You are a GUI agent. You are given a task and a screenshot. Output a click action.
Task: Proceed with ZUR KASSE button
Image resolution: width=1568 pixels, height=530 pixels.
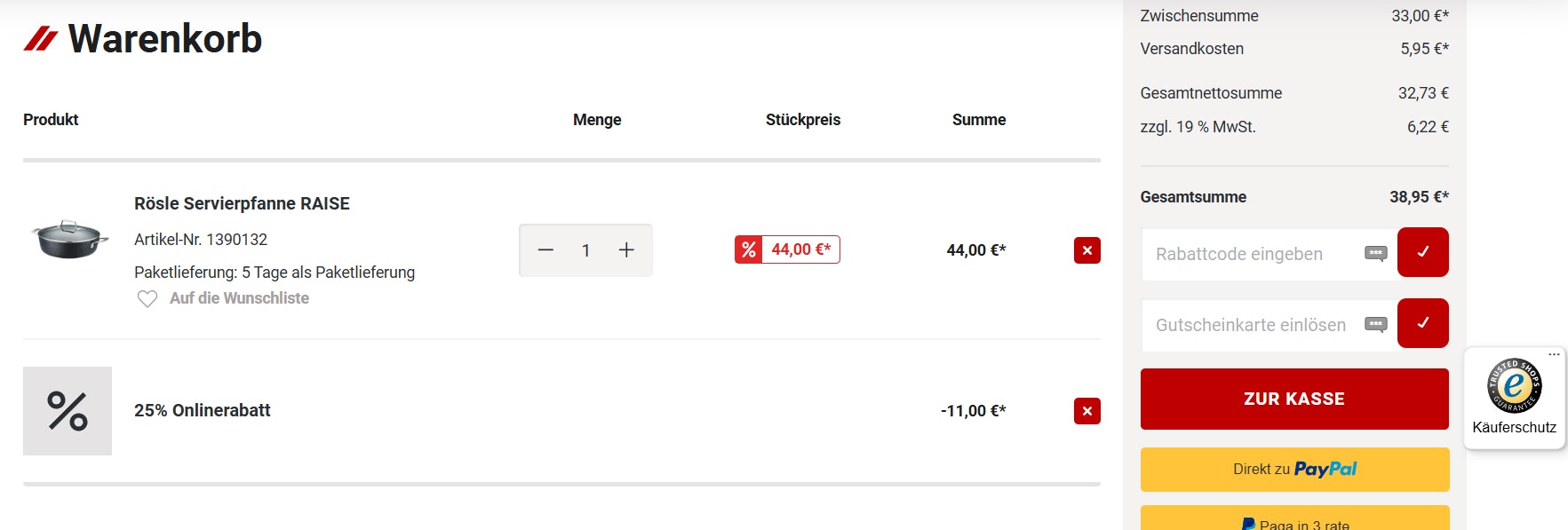pos(1294,399)
